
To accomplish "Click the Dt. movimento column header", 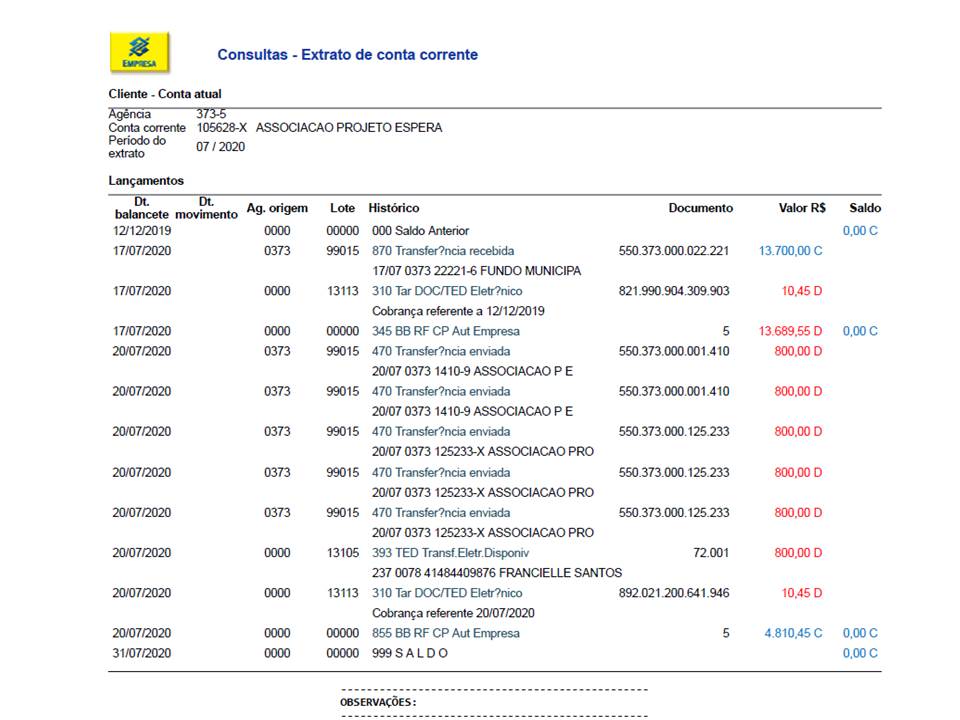I will 206,208.
